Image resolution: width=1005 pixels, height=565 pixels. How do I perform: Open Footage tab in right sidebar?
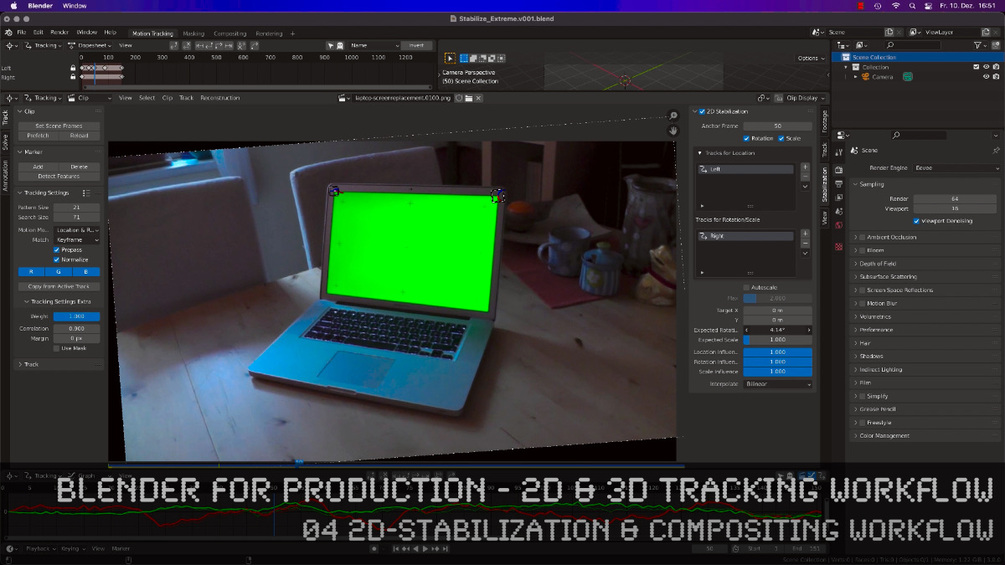click(x=824, y=121)
